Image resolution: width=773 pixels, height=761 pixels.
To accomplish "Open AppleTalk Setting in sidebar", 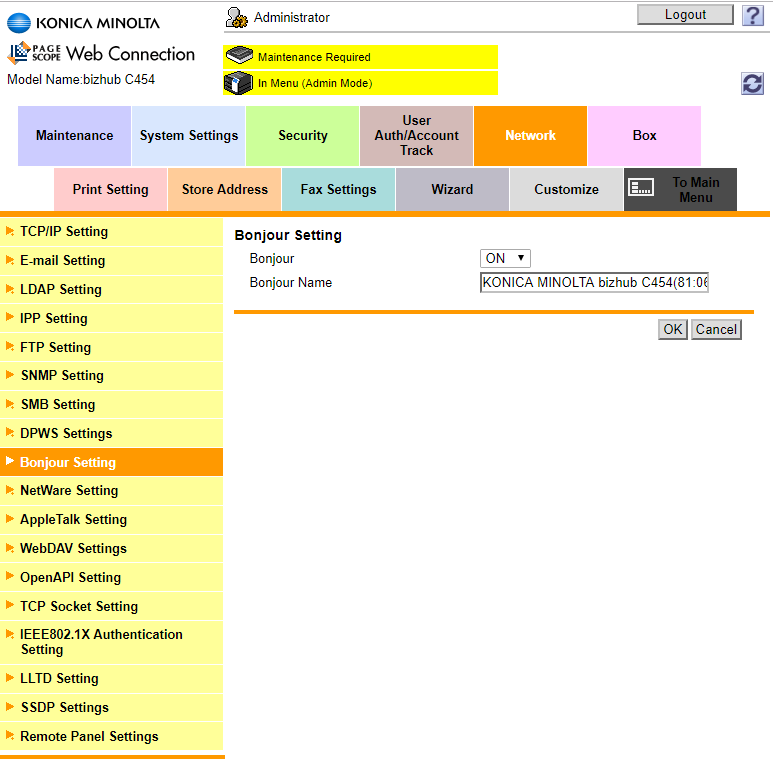I will [111, 519].
